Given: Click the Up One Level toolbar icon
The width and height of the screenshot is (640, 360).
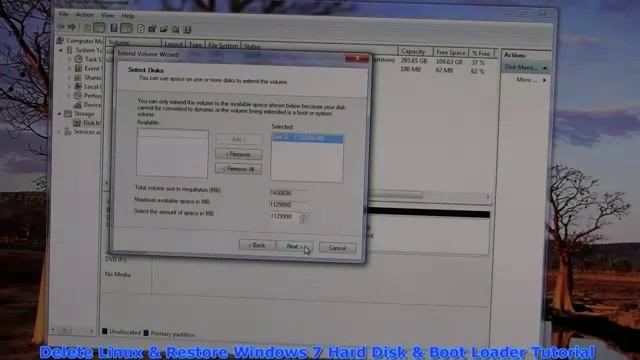Looking at the screenshot, I should [87, 28].
